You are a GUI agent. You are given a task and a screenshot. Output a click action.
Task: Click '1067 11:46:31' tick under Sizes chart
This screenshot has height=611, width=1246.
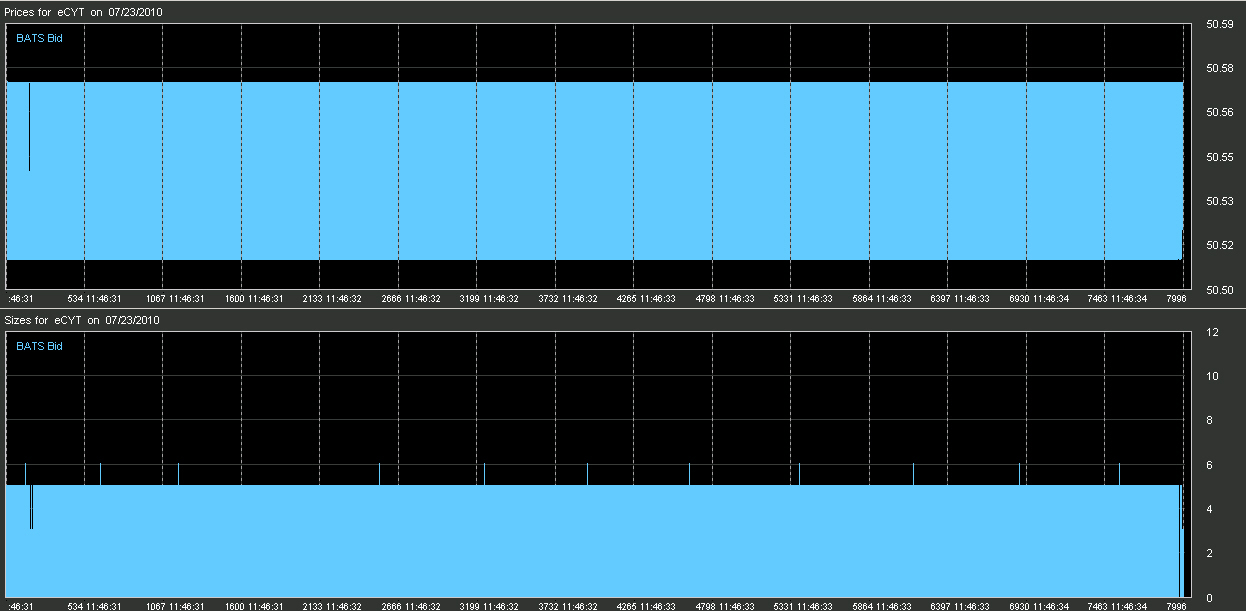click(x=175, y=606)
